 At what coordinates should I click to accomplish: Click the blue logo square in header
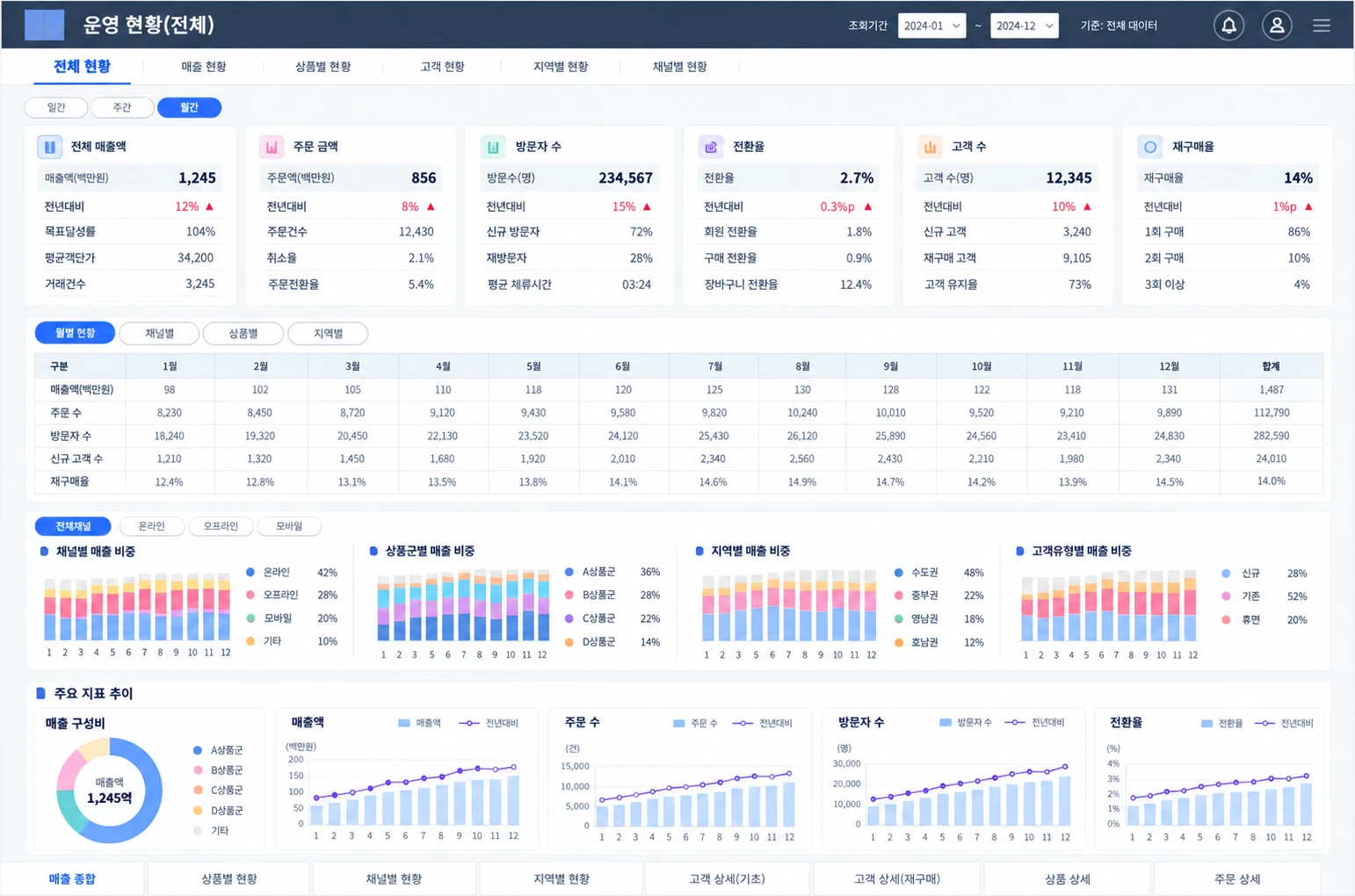tap(44, 25)
